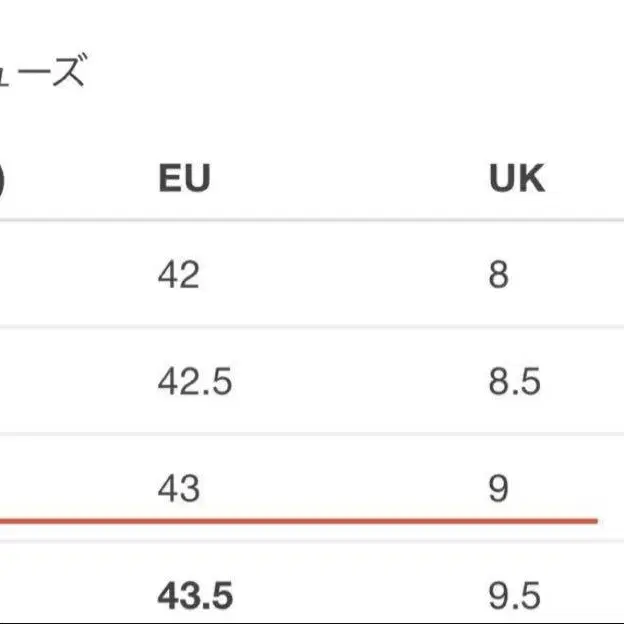
Task: Click the EU column header
Action: pyautogui.click(x=184, y=178)
